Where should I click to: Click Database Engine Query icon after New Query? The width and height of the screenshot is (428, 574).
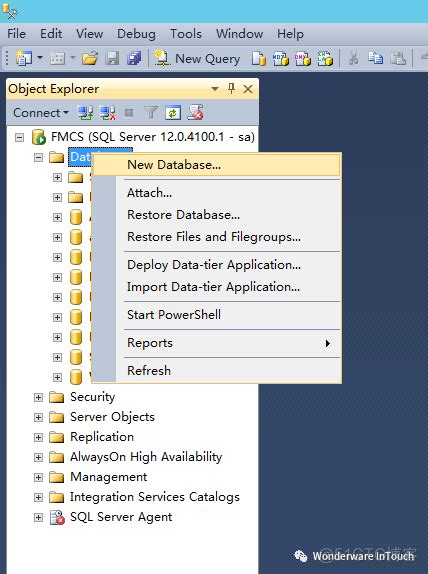258,58
